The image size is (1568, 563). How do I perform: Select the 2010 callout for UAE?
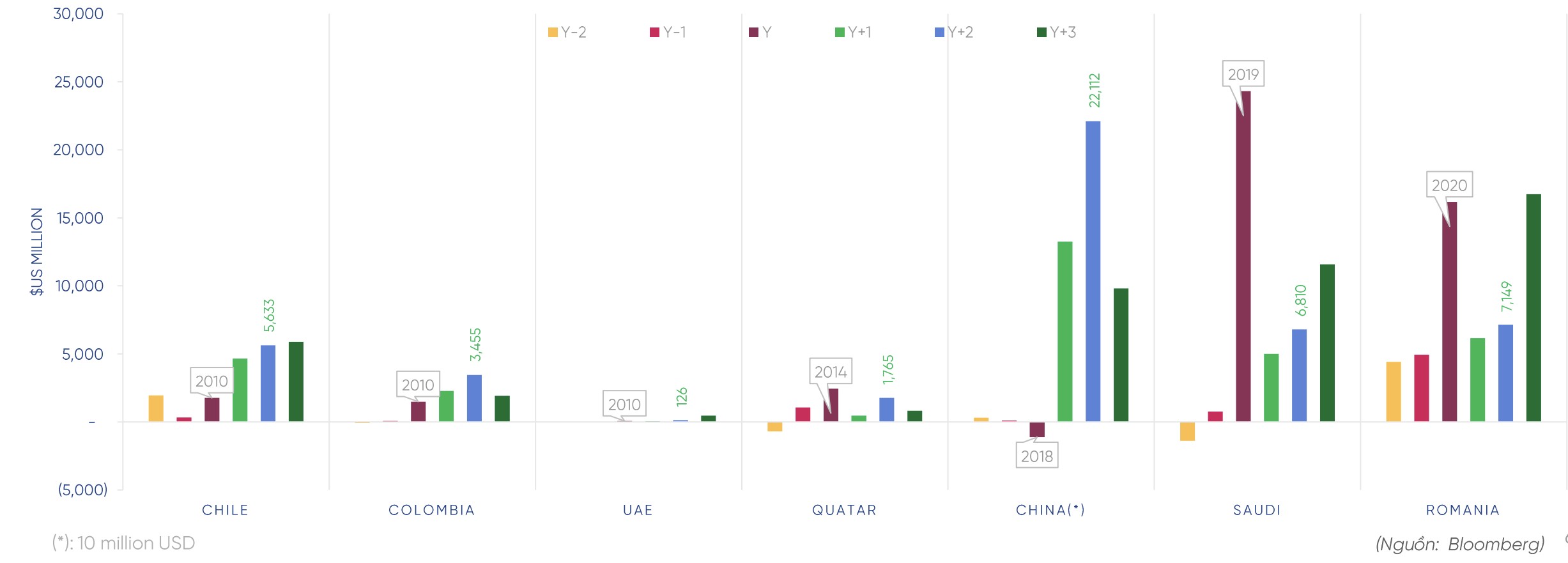click(x=624, y=404)
